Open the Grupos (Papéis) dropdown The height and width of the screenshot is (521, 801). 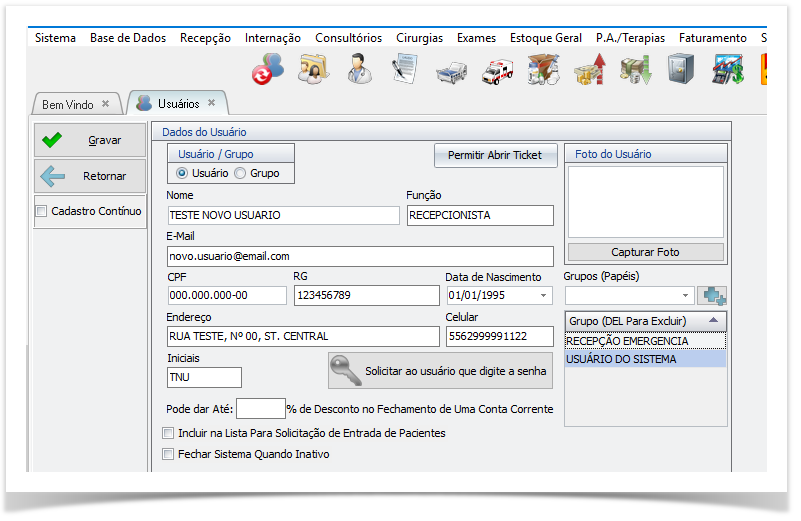tap(685, 295)
